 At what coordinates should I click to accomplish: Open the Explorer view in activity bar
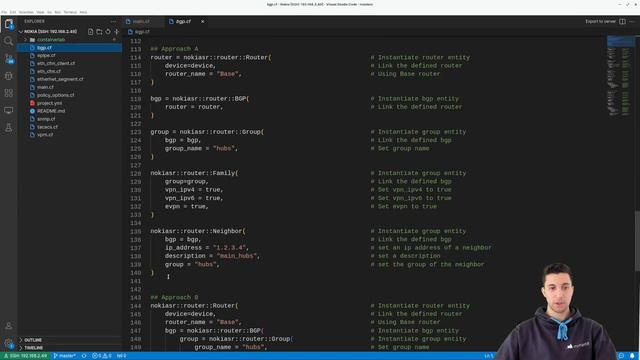(9, 24)
